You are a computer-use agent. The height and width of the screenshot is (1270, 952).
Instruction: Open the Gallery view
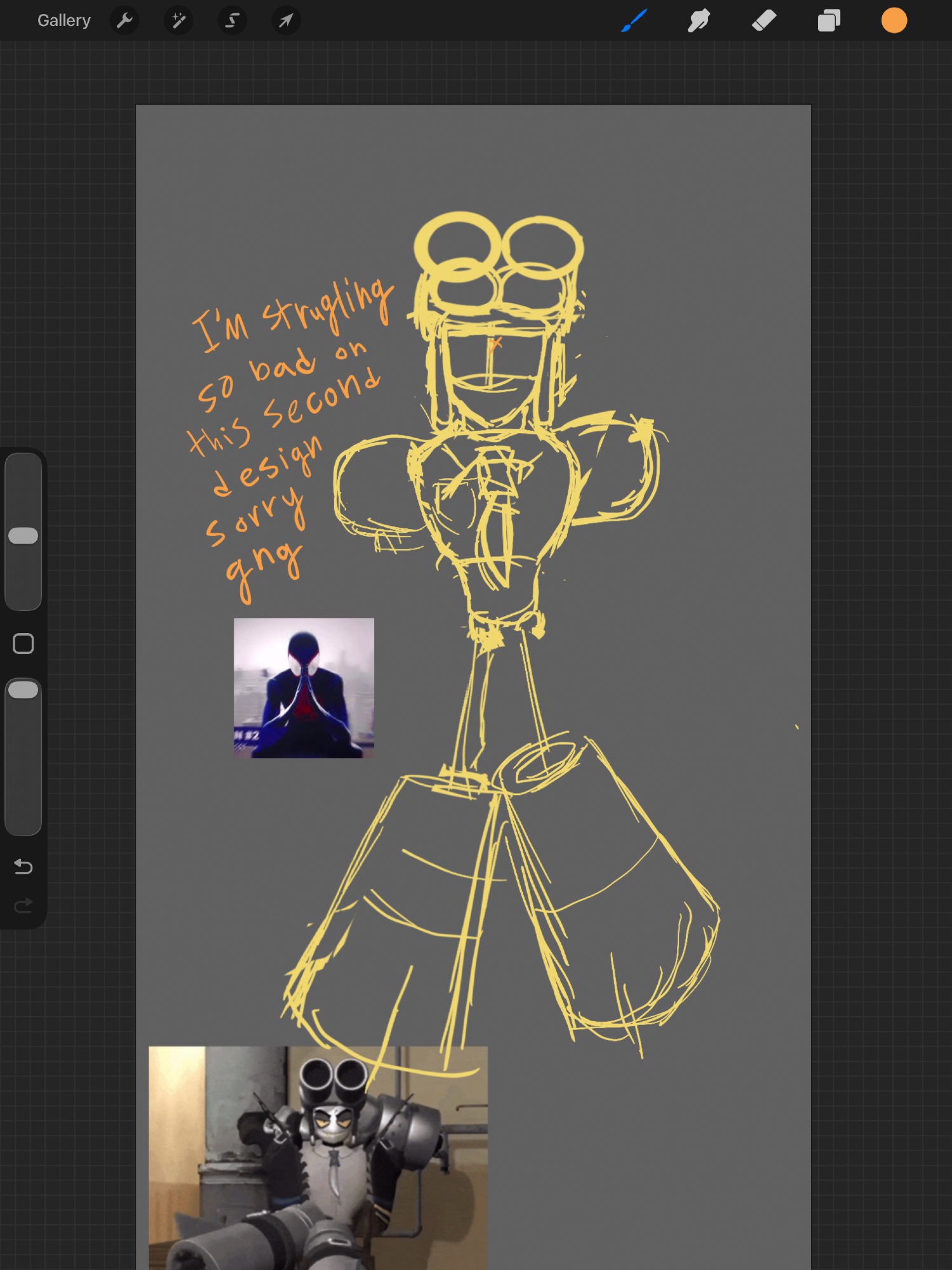pos(64,21)
